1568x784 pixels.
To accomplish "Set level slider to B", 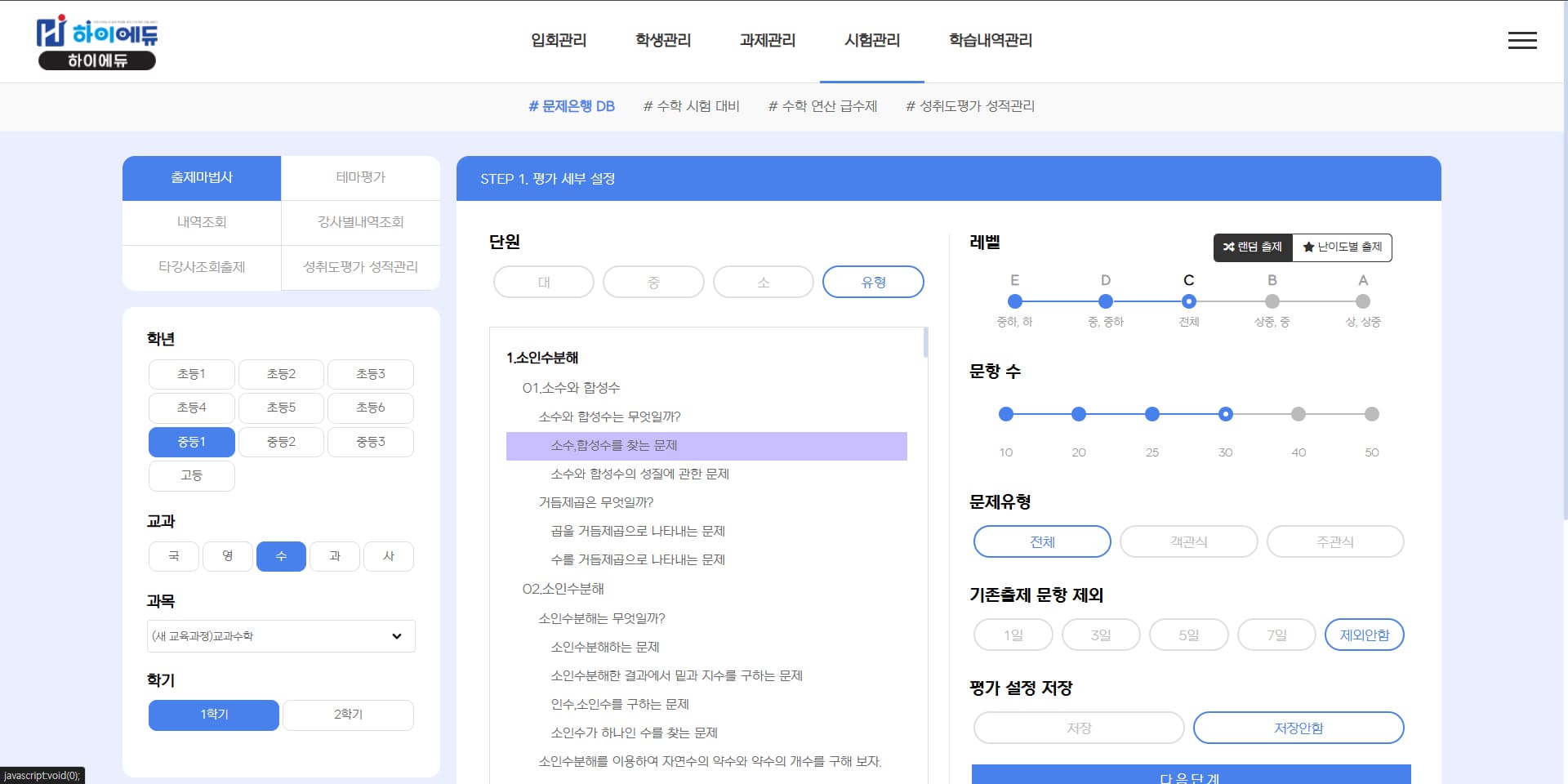I will click(1272, 301).
